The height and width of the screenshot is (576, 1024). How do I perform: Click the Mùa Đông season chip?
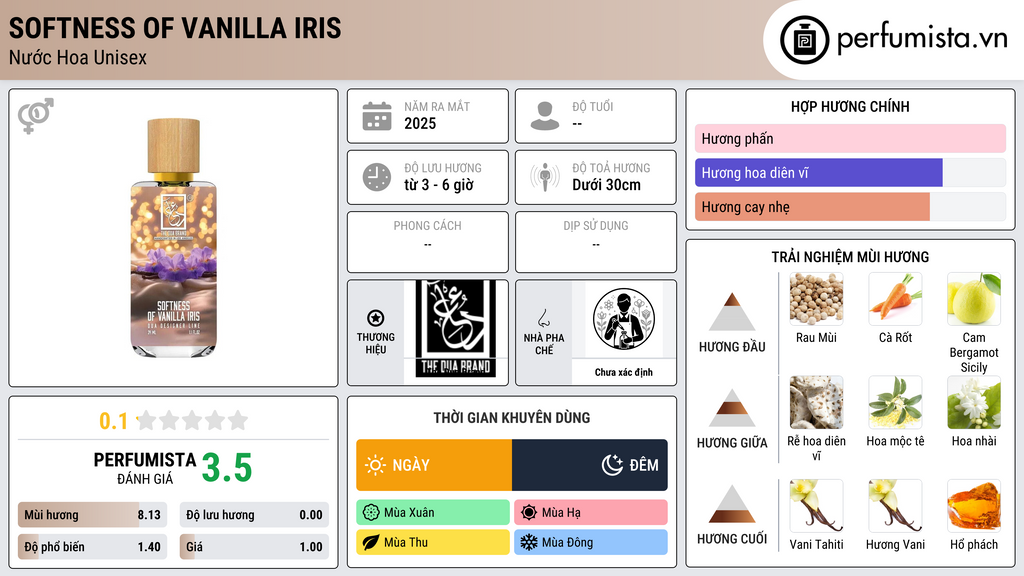click(x=591, y=542)
